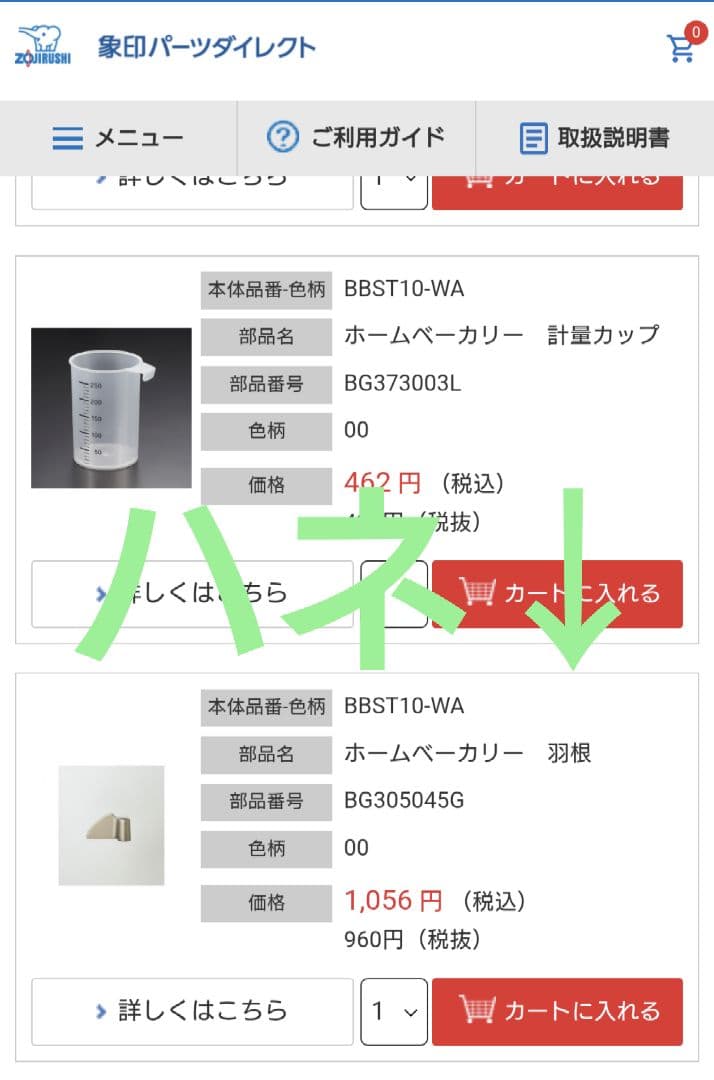
Task: Click the instruction manual document icon
Action: click(534, 138)
